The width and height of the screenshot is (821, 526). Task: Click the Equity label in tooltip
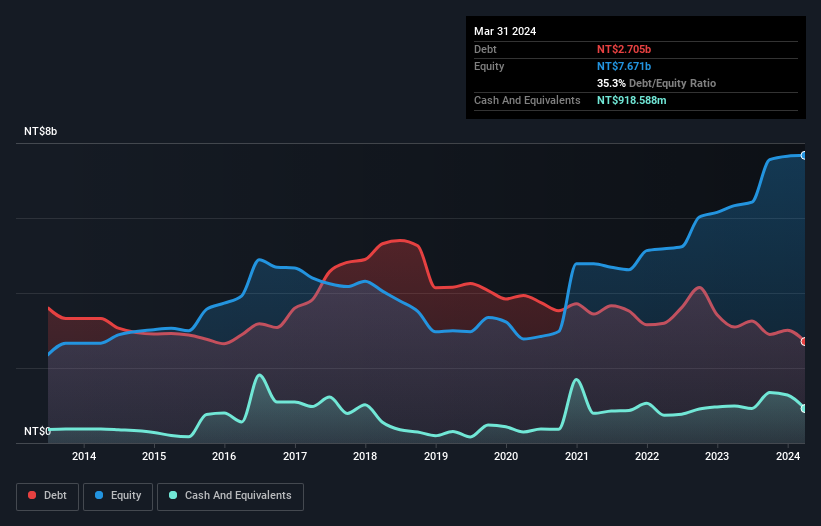tap(489, 66)
